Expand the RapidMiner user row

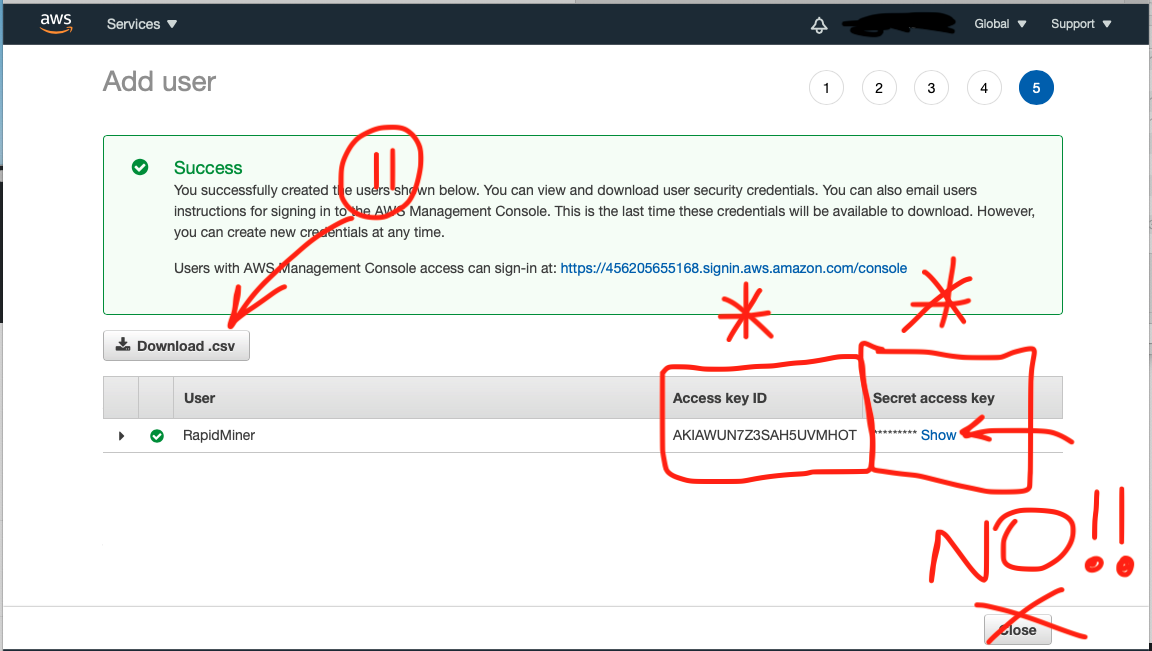pos(121,436)
